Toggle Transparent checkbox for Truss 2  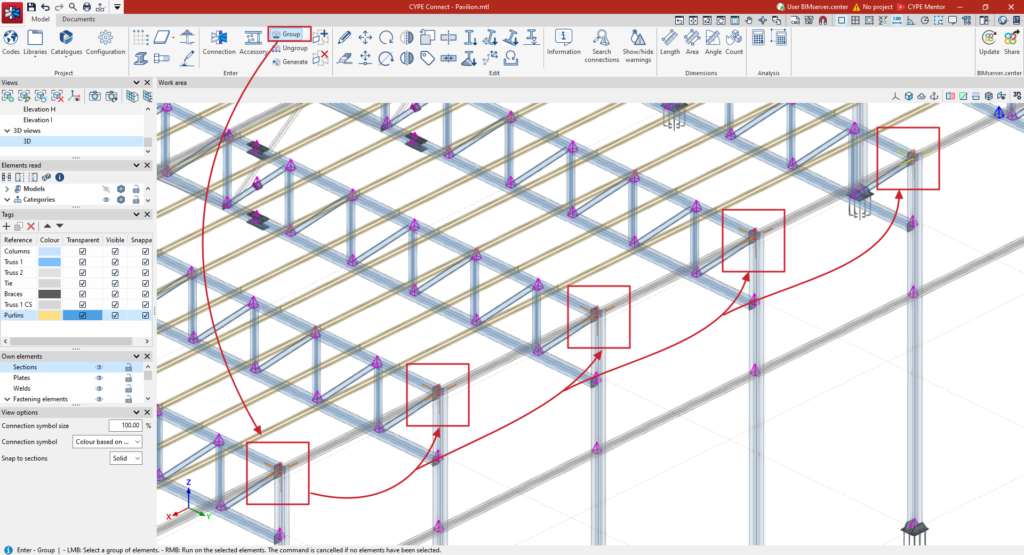82,272
